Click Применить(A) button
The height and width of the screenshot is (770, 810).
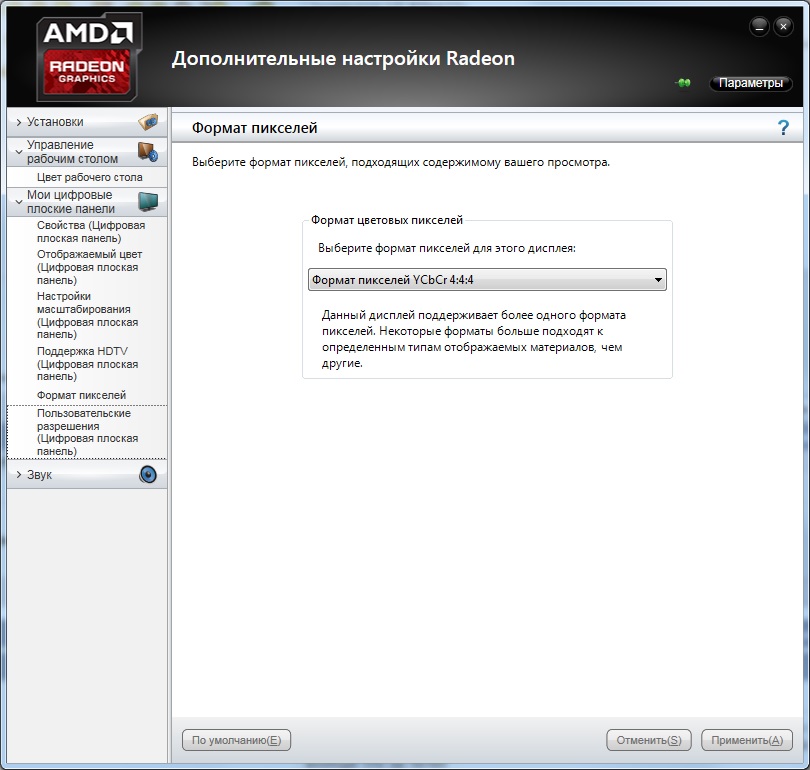point(747,740)
